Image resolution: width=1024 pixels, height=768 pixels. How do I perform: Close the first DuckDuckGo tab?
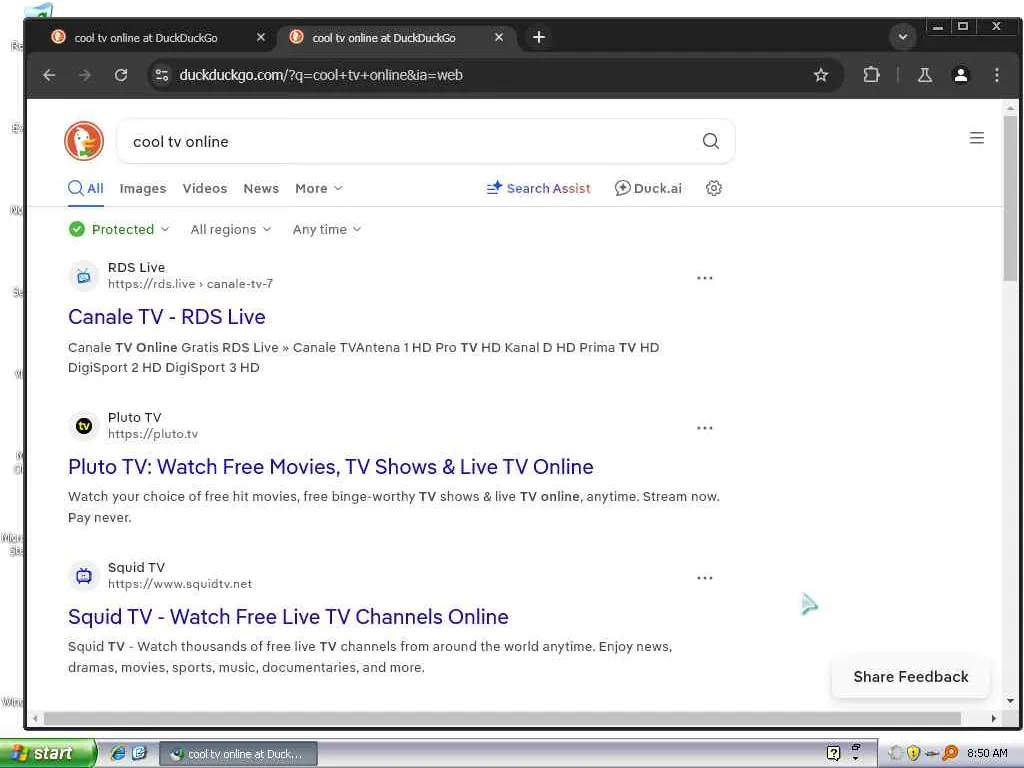click(261, 37)
